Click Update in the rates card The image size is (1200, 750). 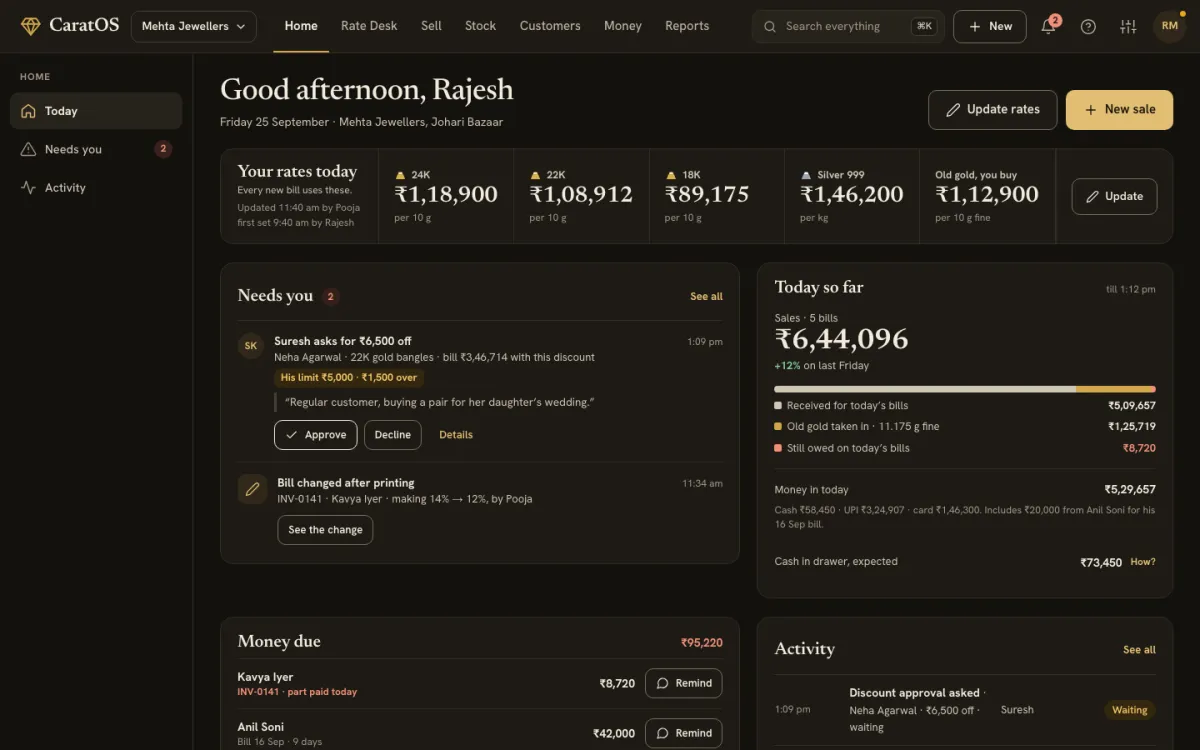click(1114, 196)
